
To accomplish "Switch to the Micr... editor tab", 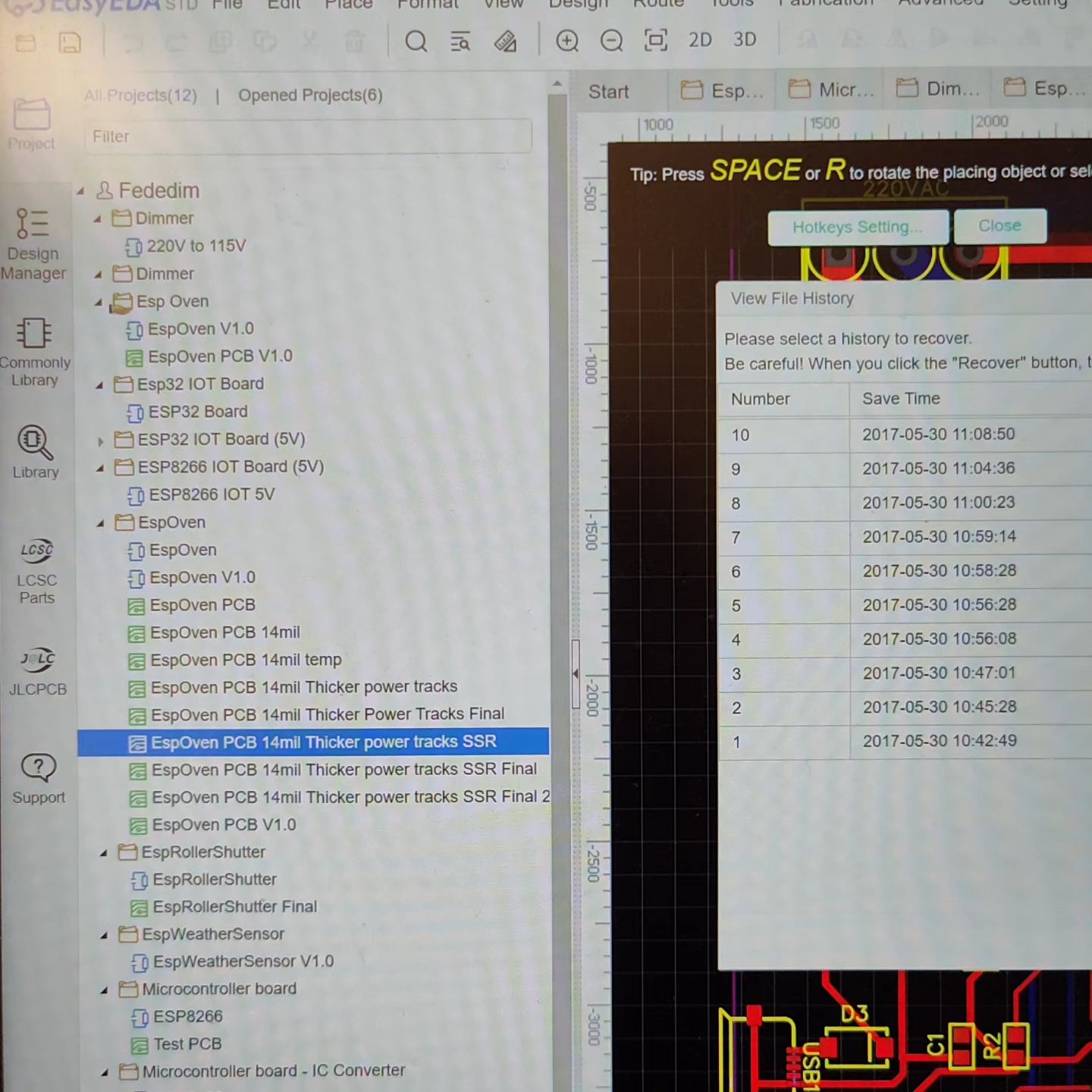I will coord(831,90).
